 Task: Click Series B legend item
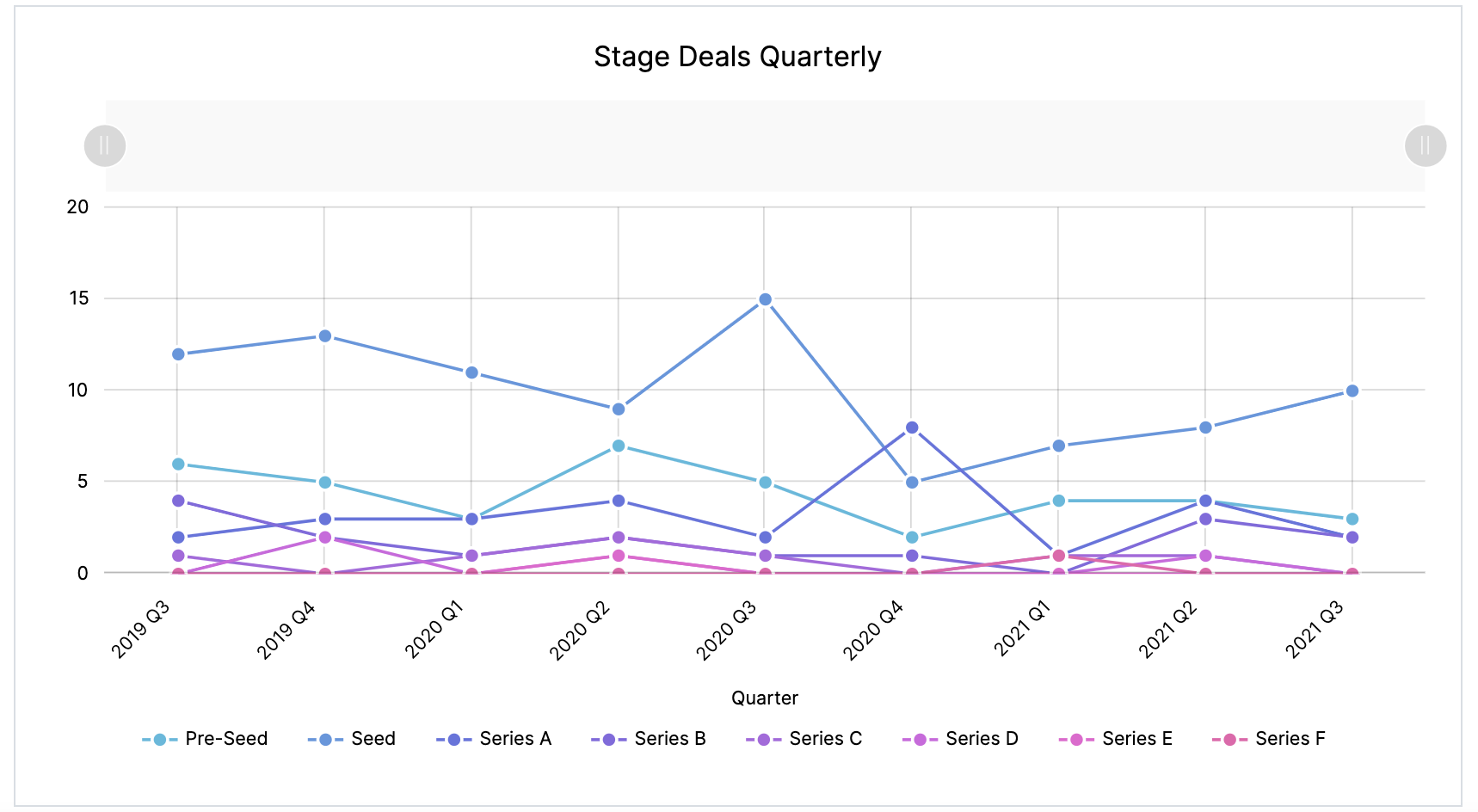[650, 739]
